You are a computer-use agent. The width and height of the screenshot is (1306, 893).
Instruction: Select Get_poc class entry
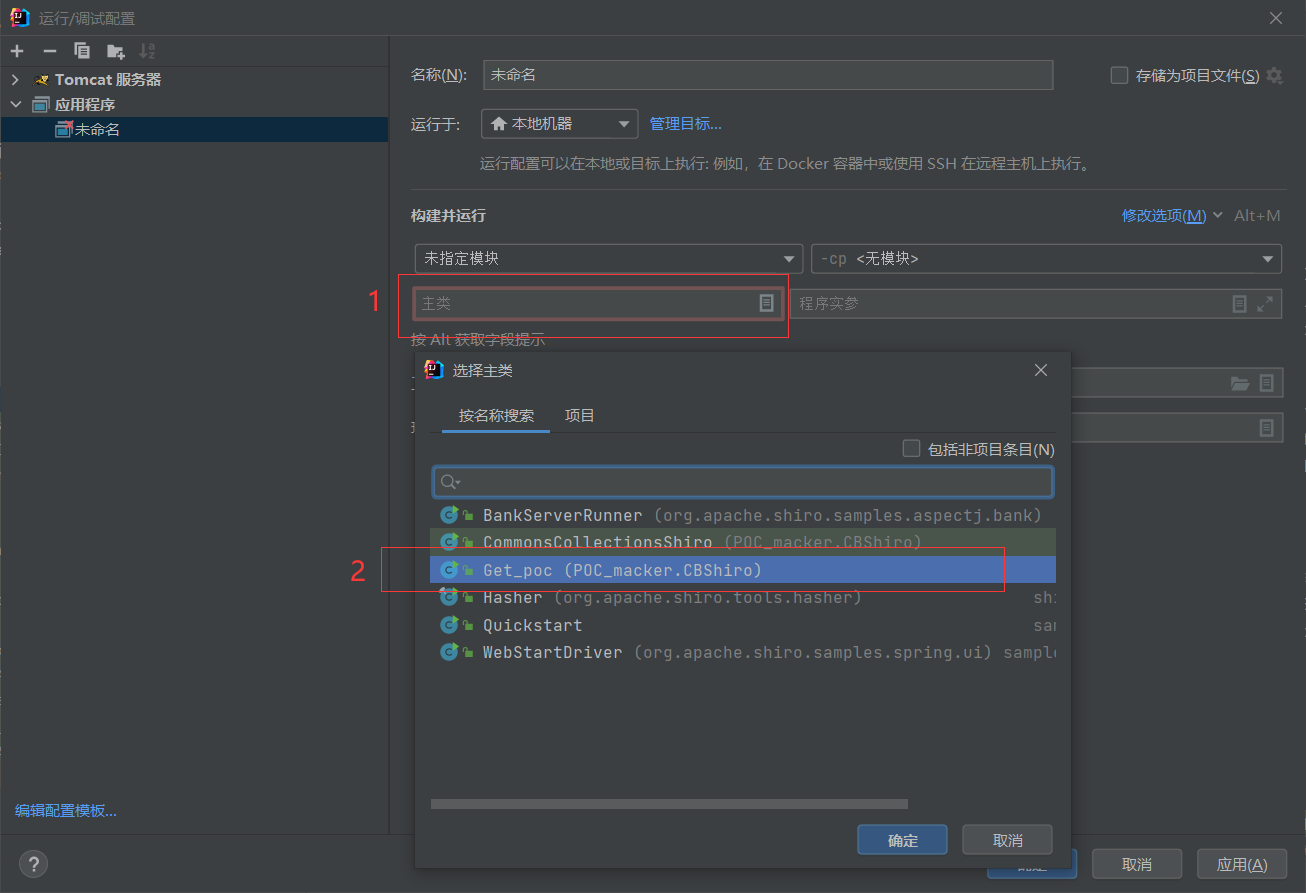coord(743,570)
